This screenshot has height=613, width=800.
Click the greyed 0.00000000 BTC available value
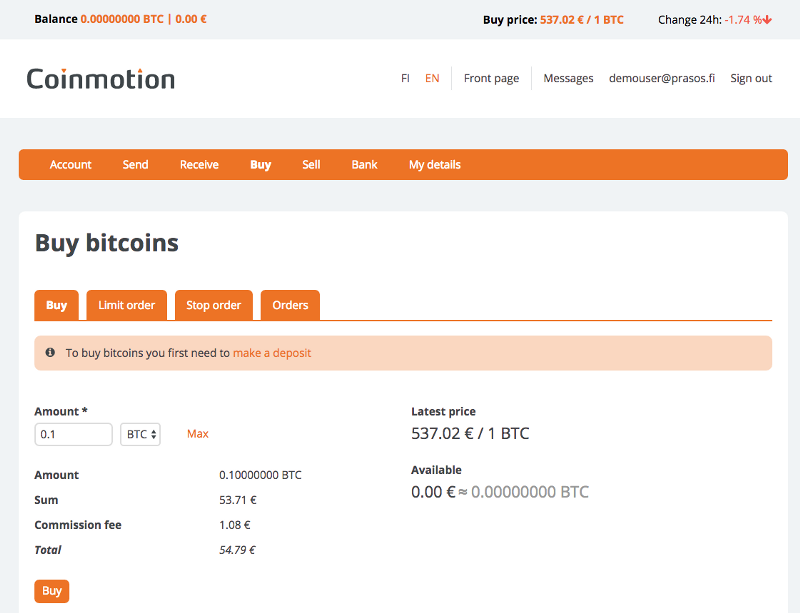click(530, 492)
